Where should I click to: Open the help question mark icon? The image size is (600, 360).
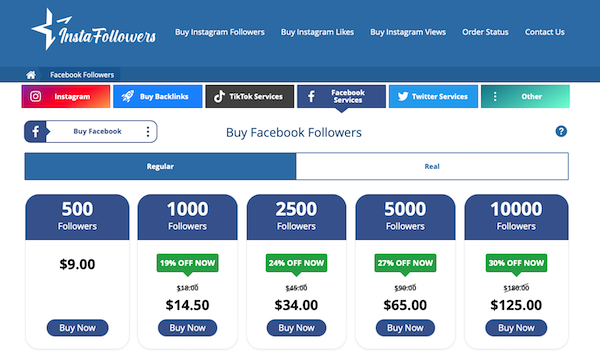[561, 132]
